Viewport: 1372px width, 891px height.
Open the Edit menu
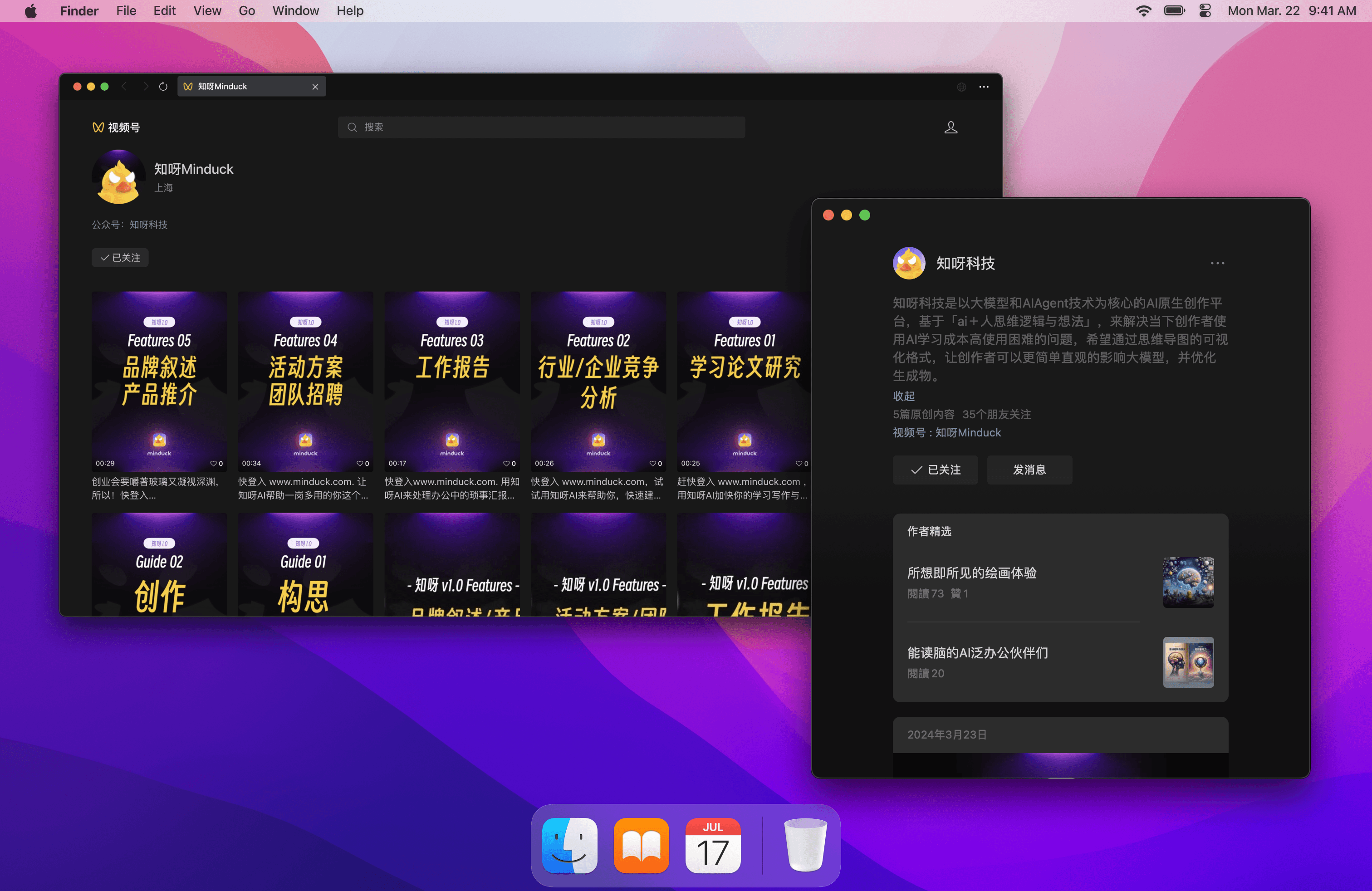click(x=164, y=11)
